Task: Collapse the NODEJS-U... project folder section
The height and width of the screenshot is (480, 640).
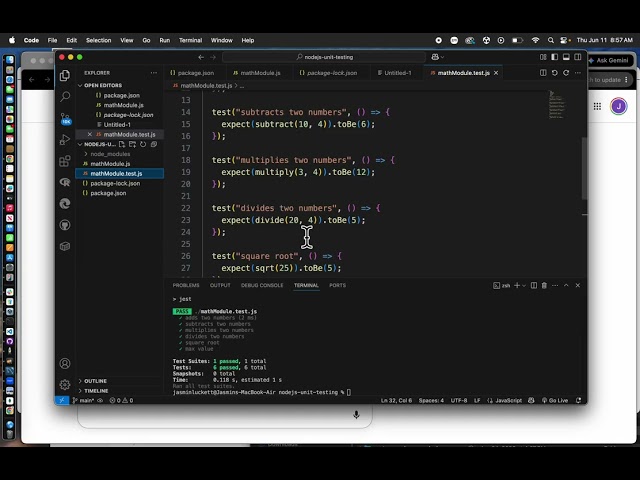Action: pos(100,144)
